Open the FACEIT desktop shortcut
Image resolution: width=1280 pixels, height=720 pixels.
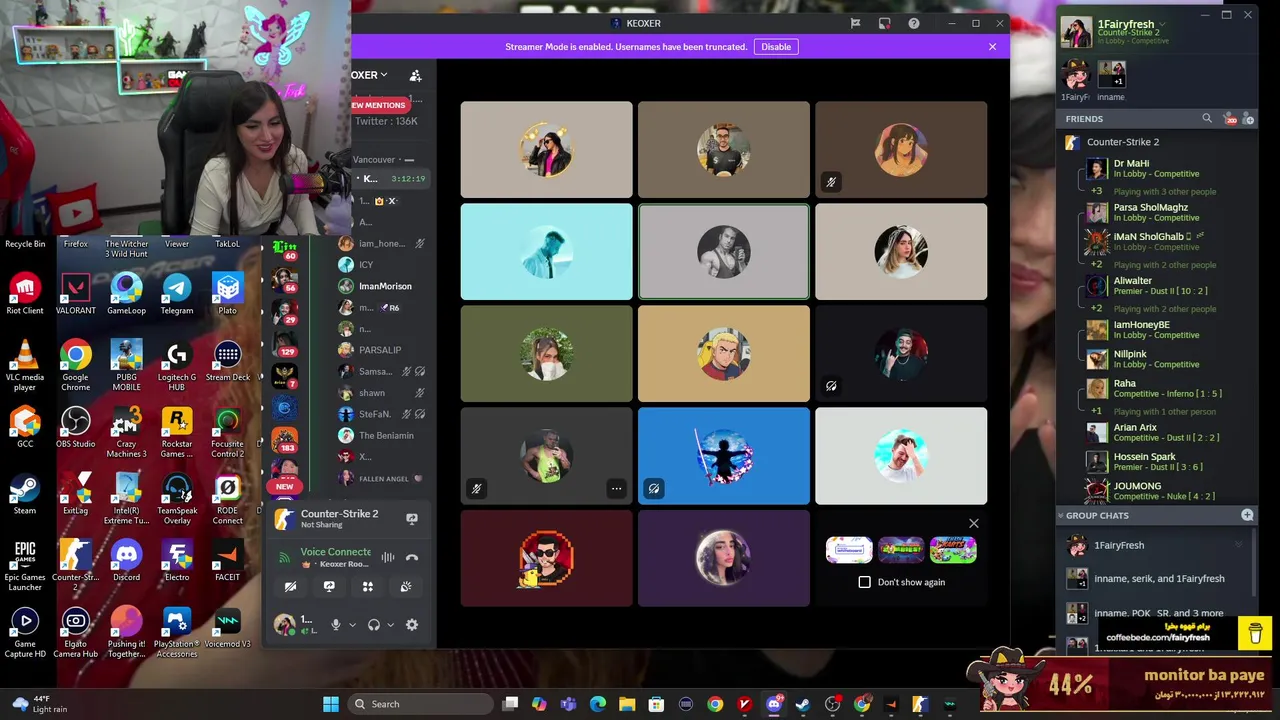[x=227, y=561]
